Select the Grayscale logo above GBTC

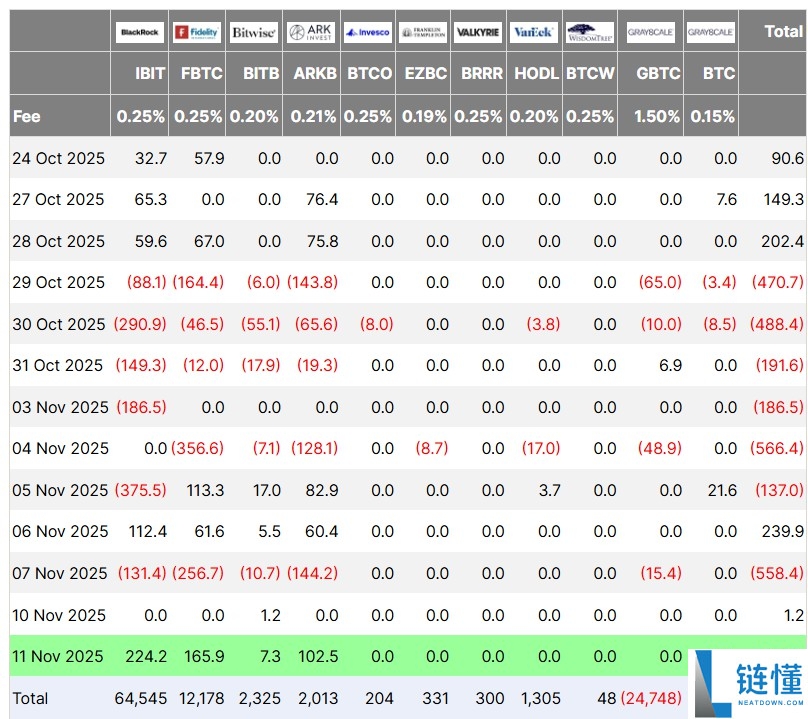pyautogui.click(x=651, y=32)
